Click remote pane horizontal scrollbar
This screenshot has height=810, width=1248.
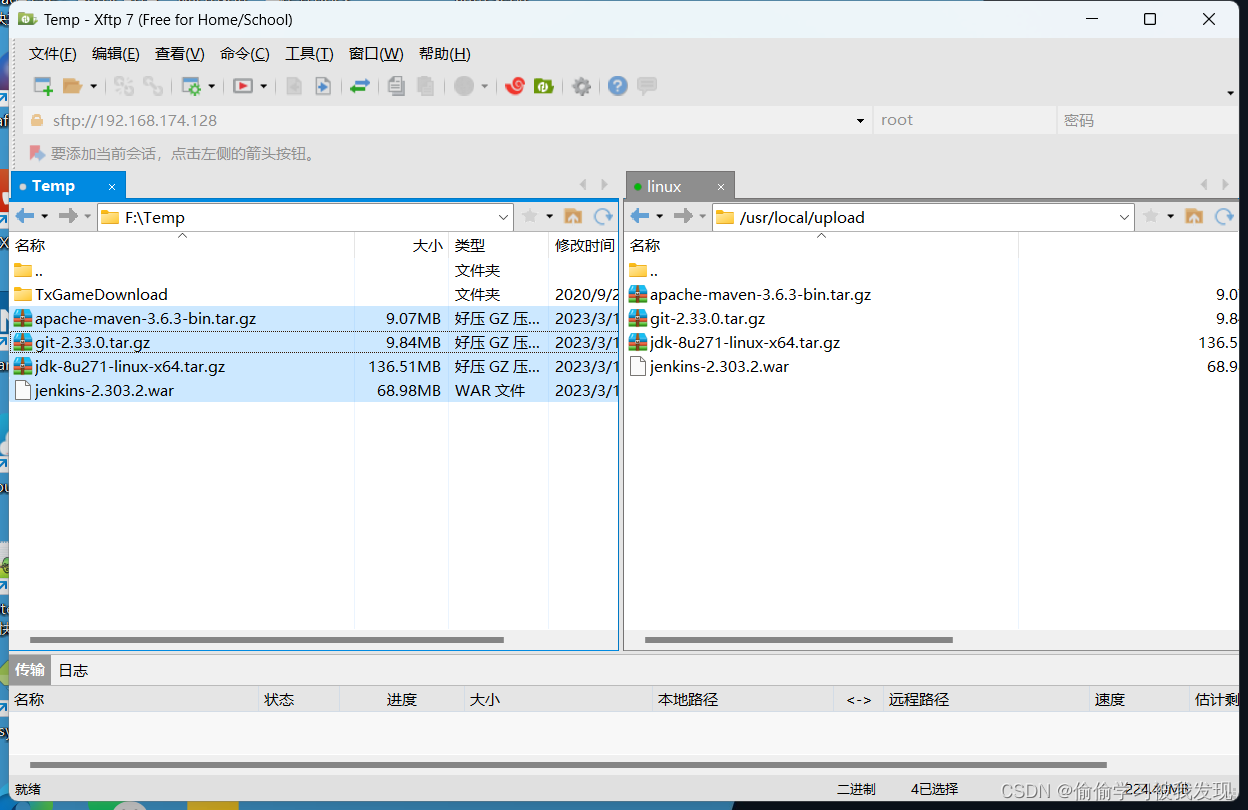[x=799, y=640]
